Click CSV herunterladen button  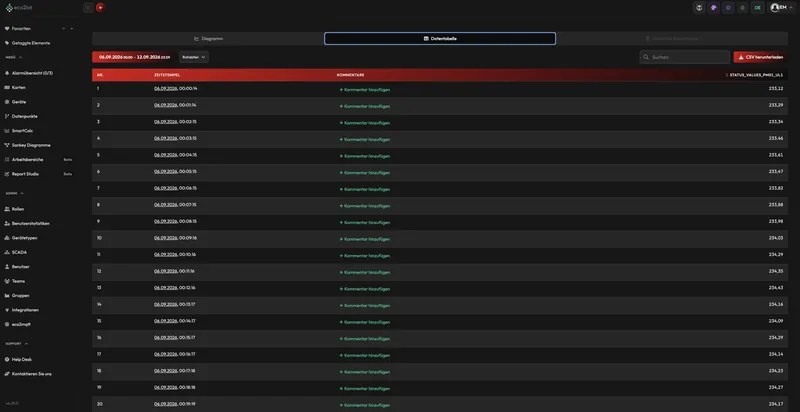point(761,57)
